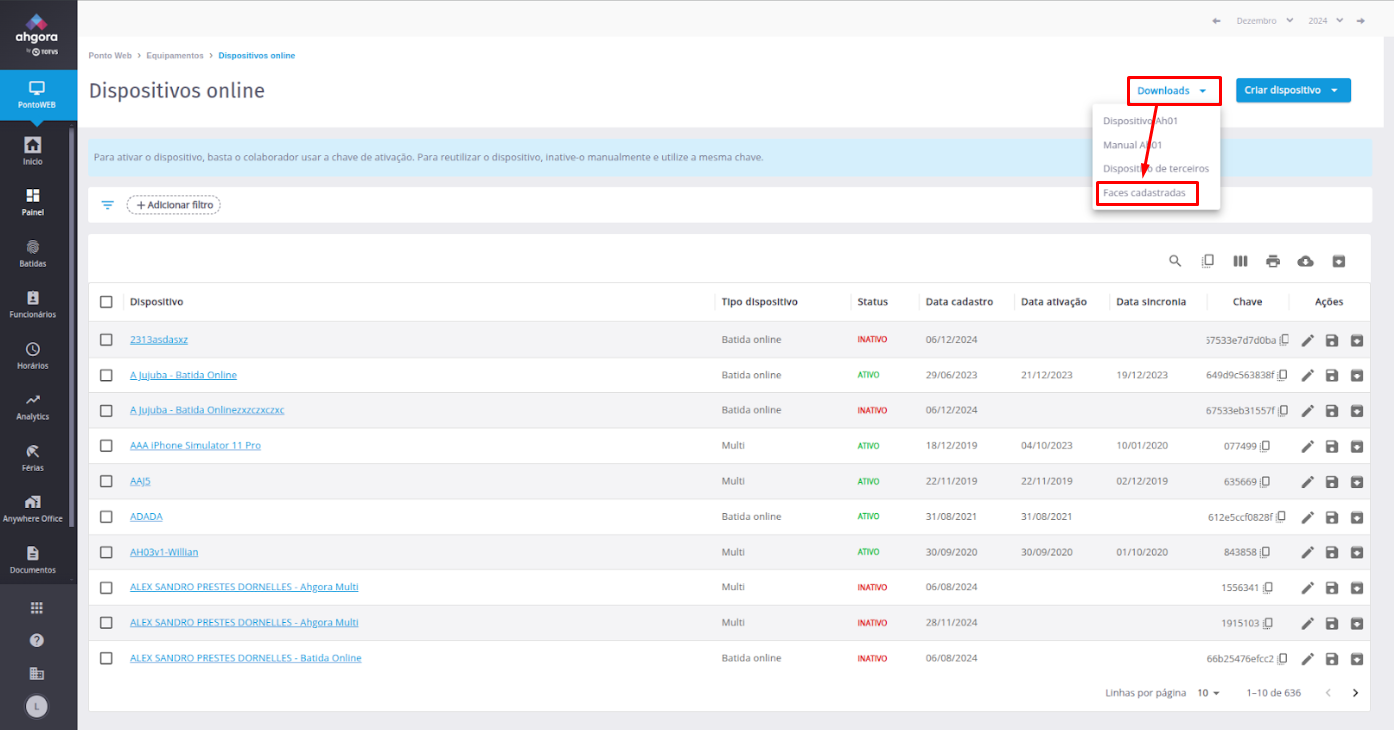Click the pencil edit icon for ADADA row
The image size is (1394, 730).
click(x=1307, y=517)
